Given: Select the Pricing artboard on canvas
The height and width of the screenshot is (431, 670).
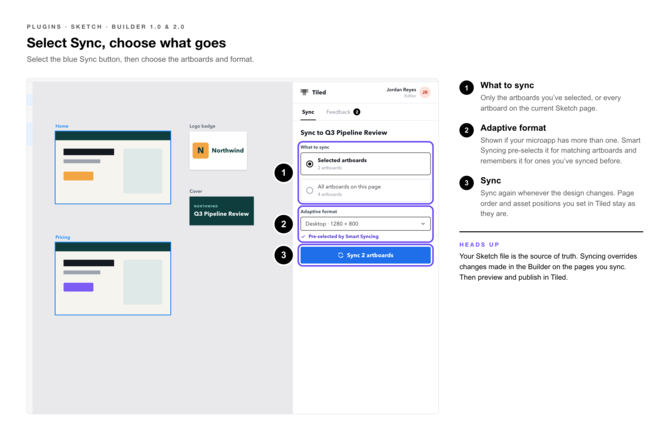Looking at the screenshot, I should [x=113, y=279].
